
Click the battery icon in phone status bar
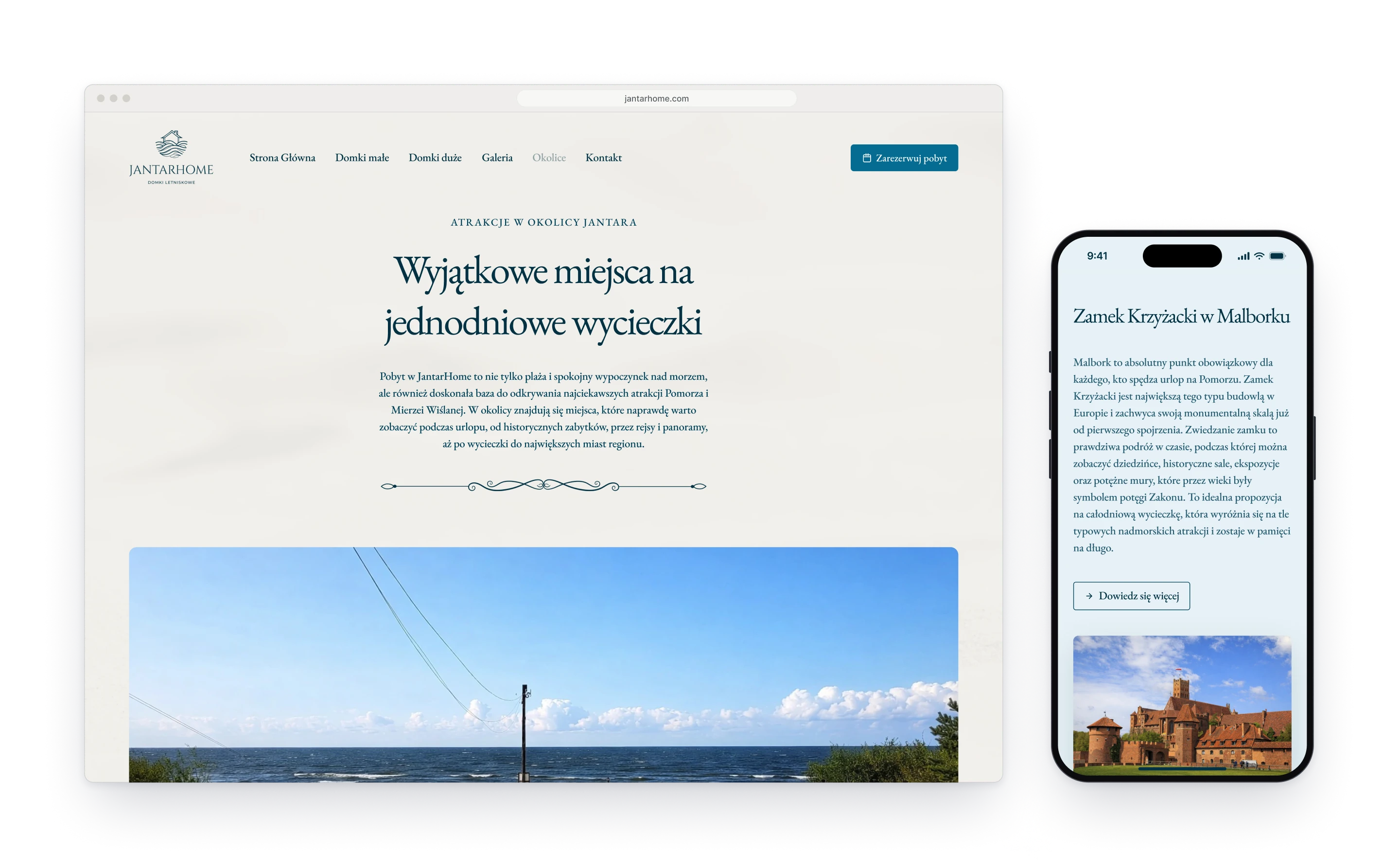click(x=1277, y=256)
